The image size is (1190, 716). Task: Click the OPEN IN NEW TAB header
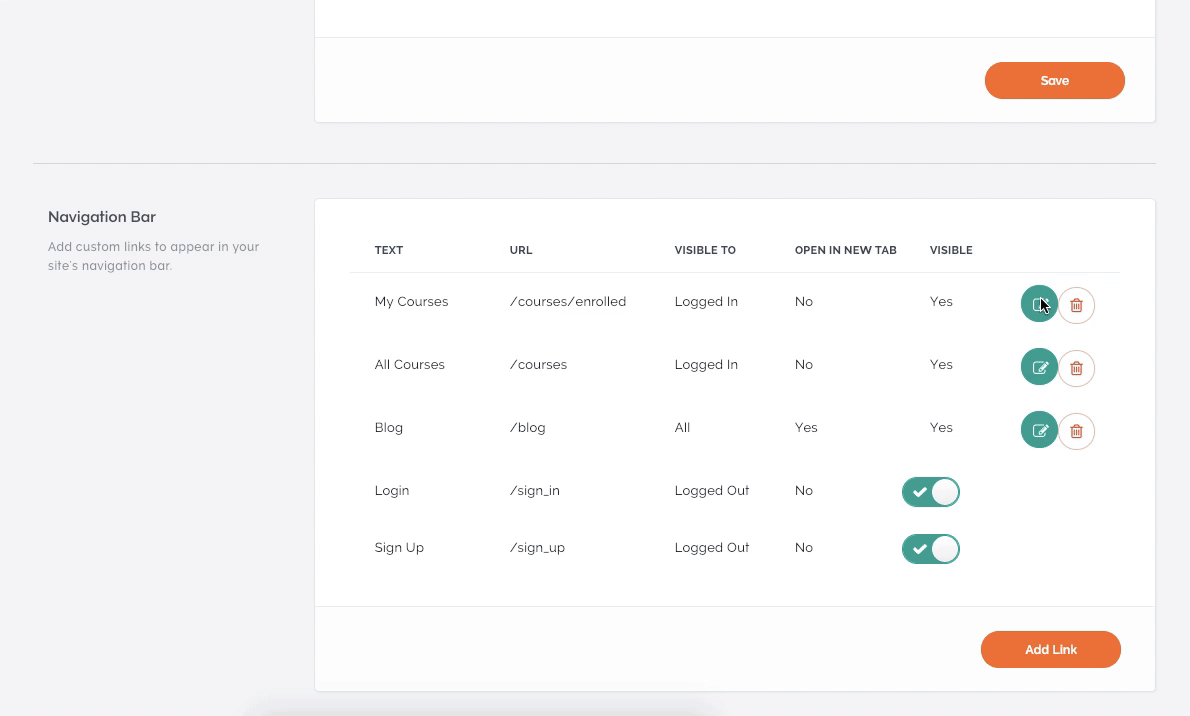[x=845, y=250]
